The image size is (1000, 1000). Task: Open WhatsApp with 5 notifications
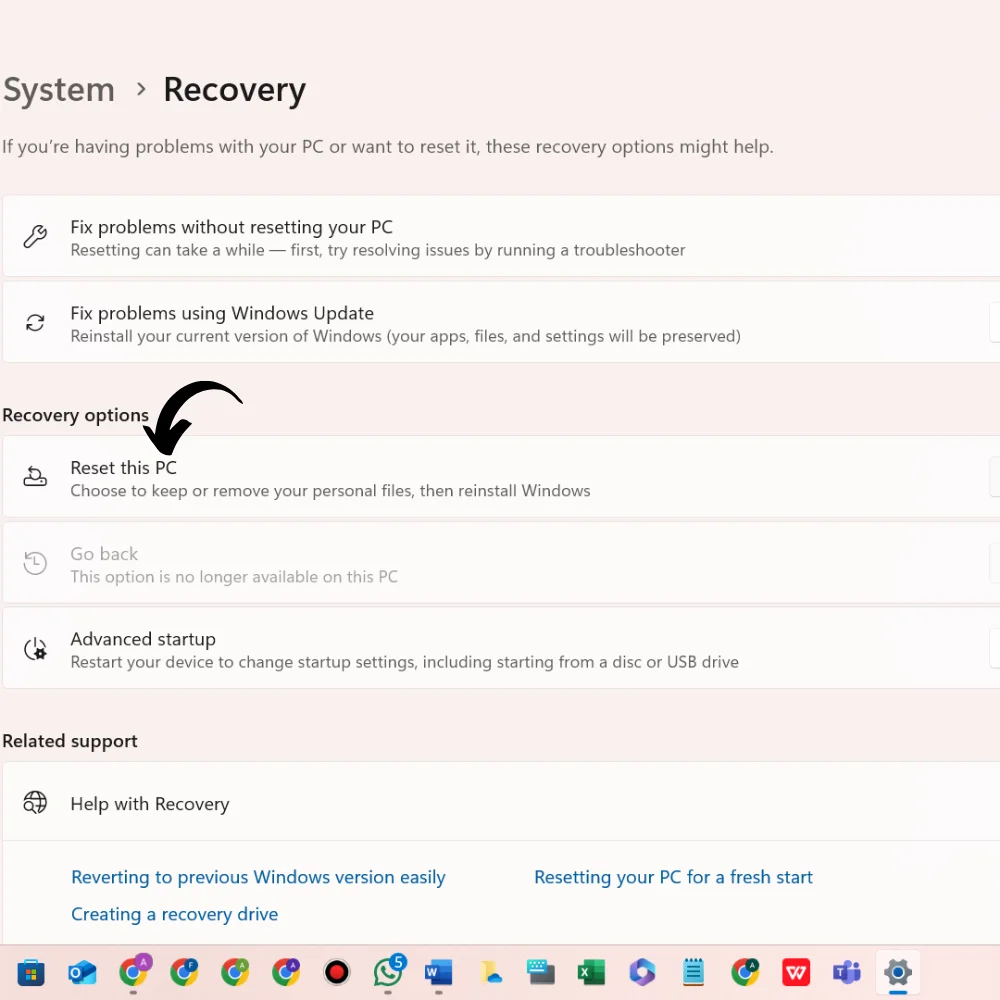coord(389,971)
